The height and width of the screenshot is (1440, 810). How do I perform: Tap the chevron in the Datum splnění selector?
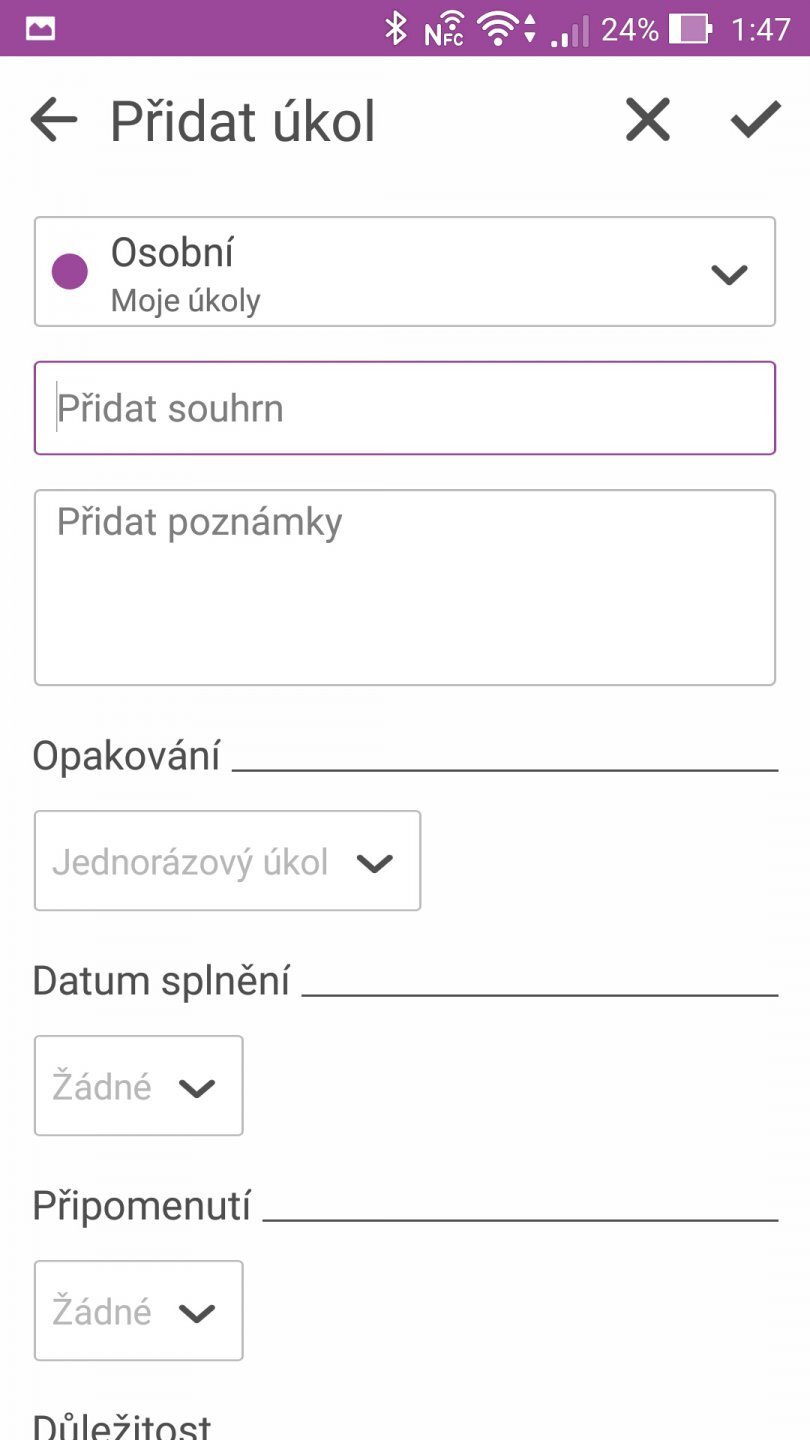coord(196,1088)
